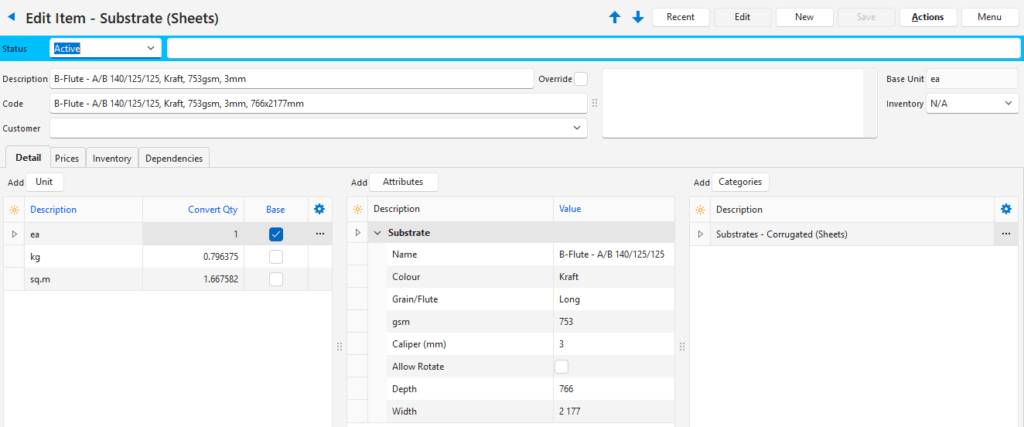Open the Inventory N/A dropdown
This screenshot has width=1024, height=427.
click(1006, 103)
